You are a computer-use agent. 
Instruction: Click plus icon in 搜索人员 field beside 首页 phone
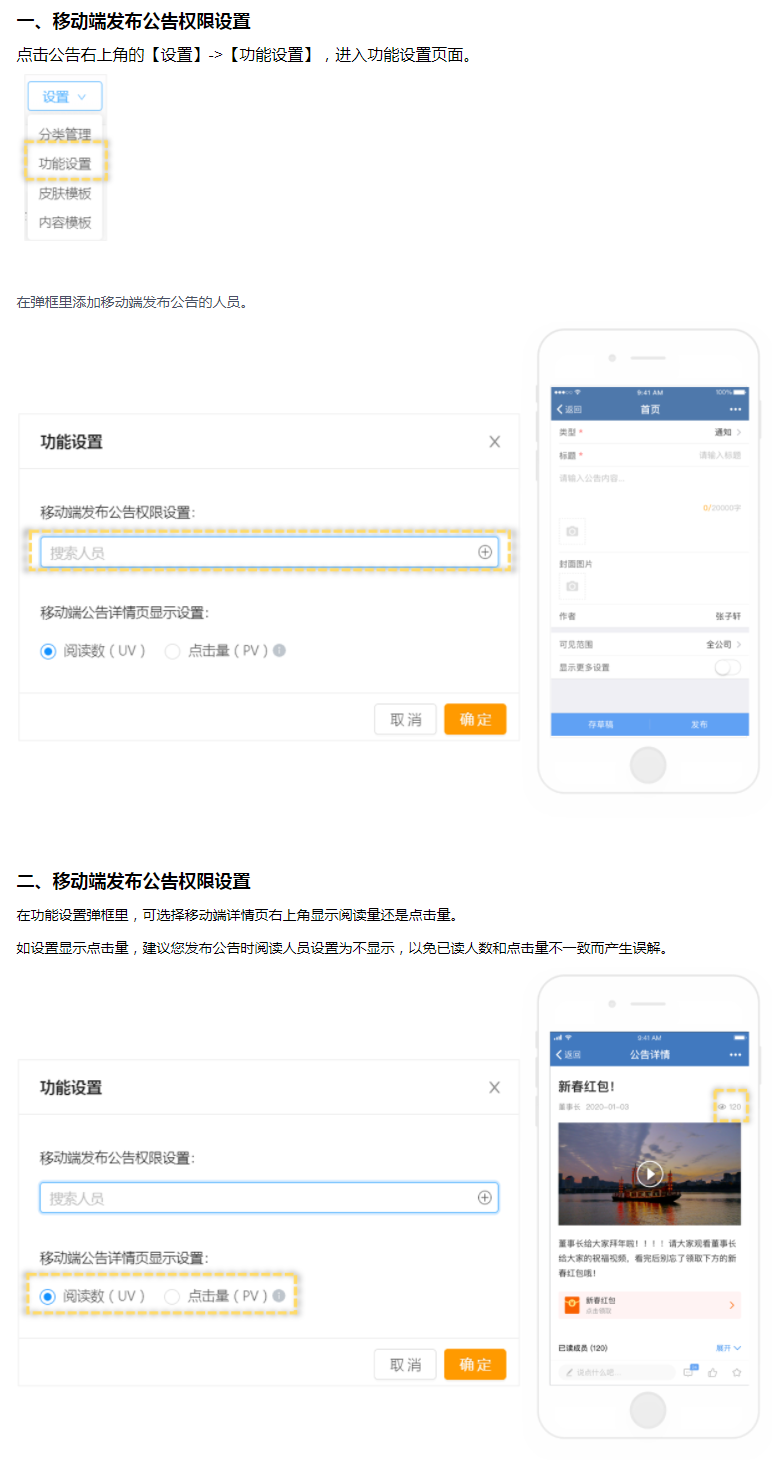[485, 552]
